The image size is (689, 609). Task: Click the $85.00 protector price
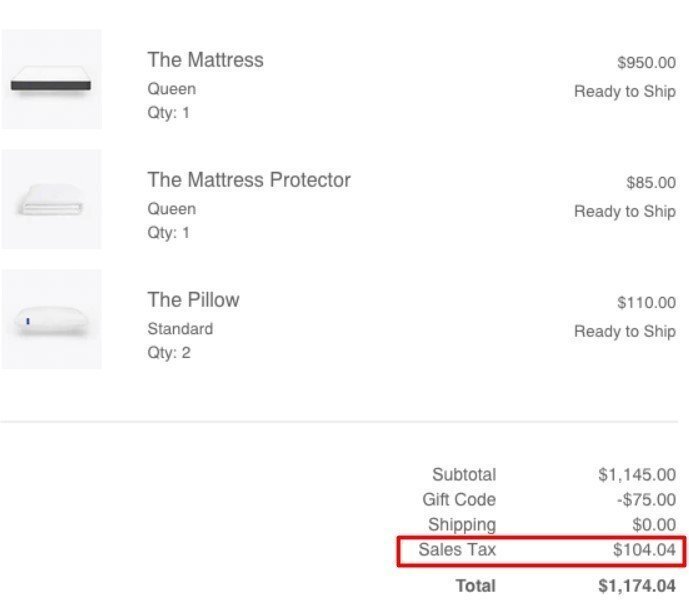(650, 183)
